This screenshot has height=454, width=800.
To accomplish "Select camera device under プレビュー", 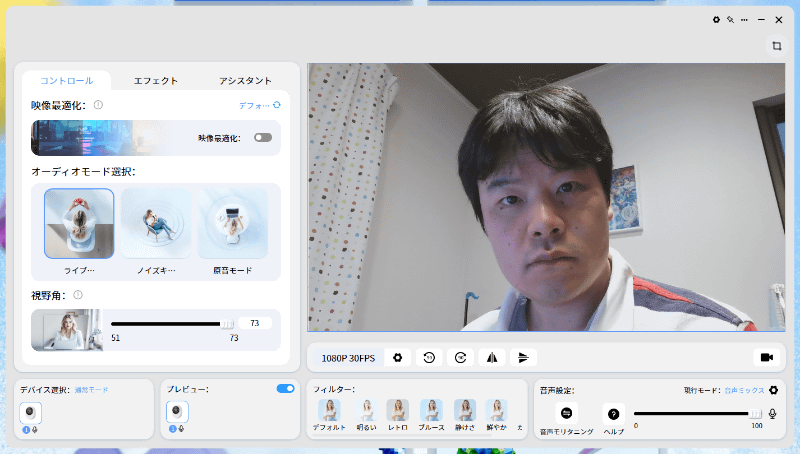I will [177, 412].
